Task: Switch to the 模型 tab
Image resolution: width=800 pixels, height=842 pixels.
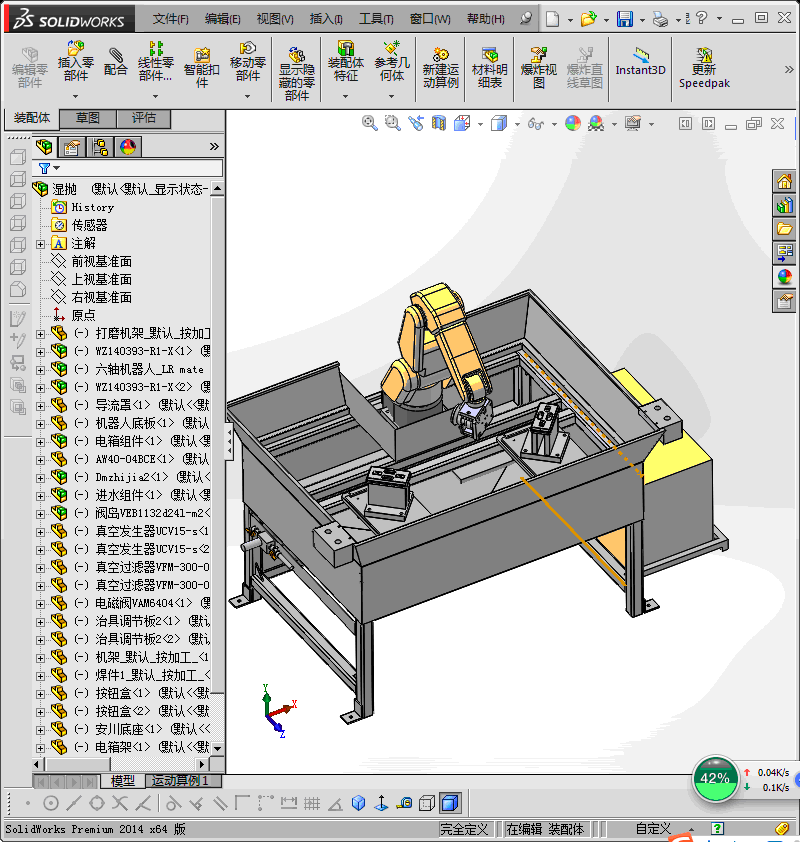Action: [x=122, y=780]
